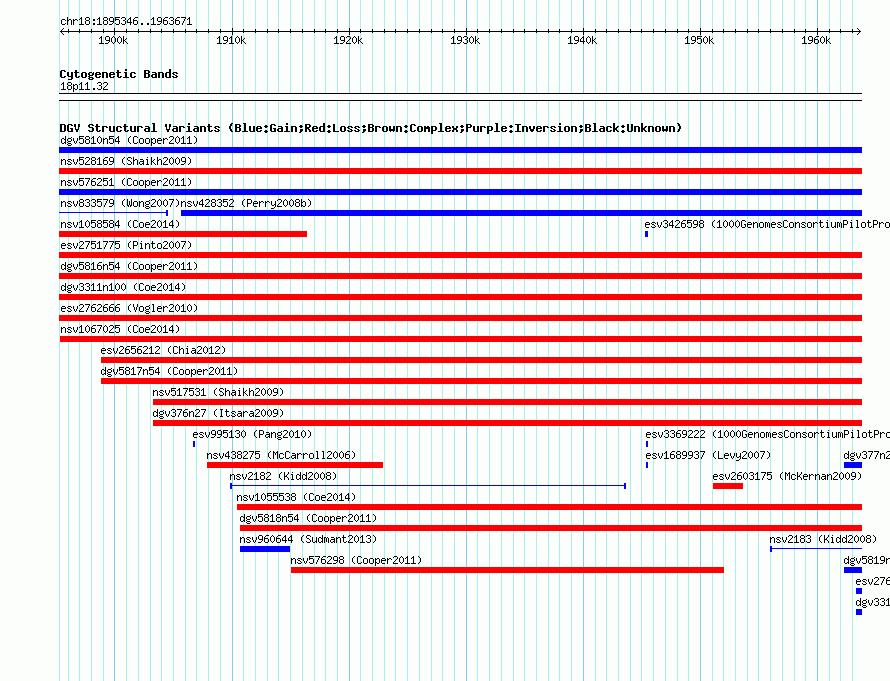Click the 1920k ruler mark
Viewport: 890px width, 681px height.
348,40
